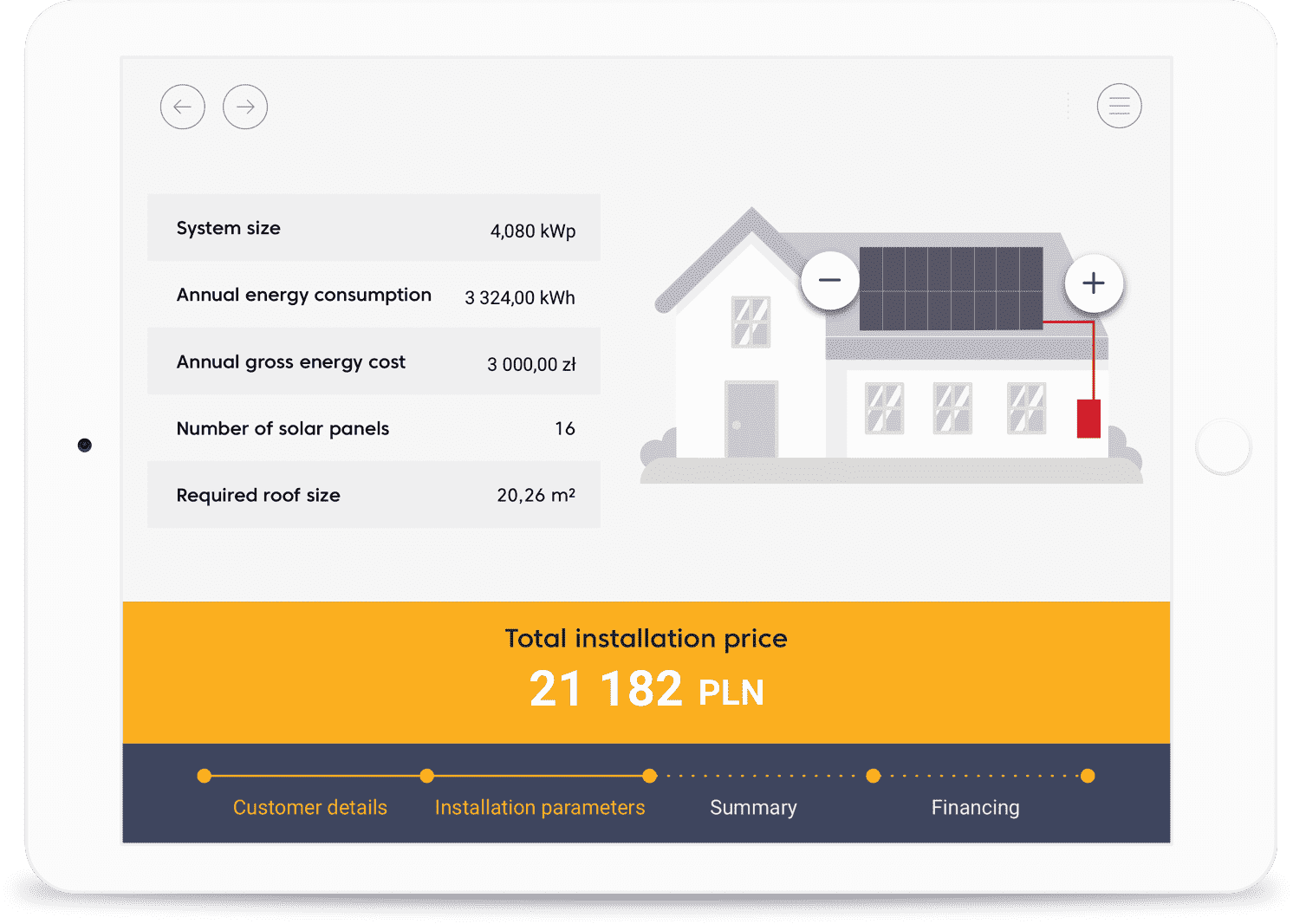The width and height of the screenshot is (1293, 924).
Task: Click the minus icon to remove a solar panel
Action: 829,280
